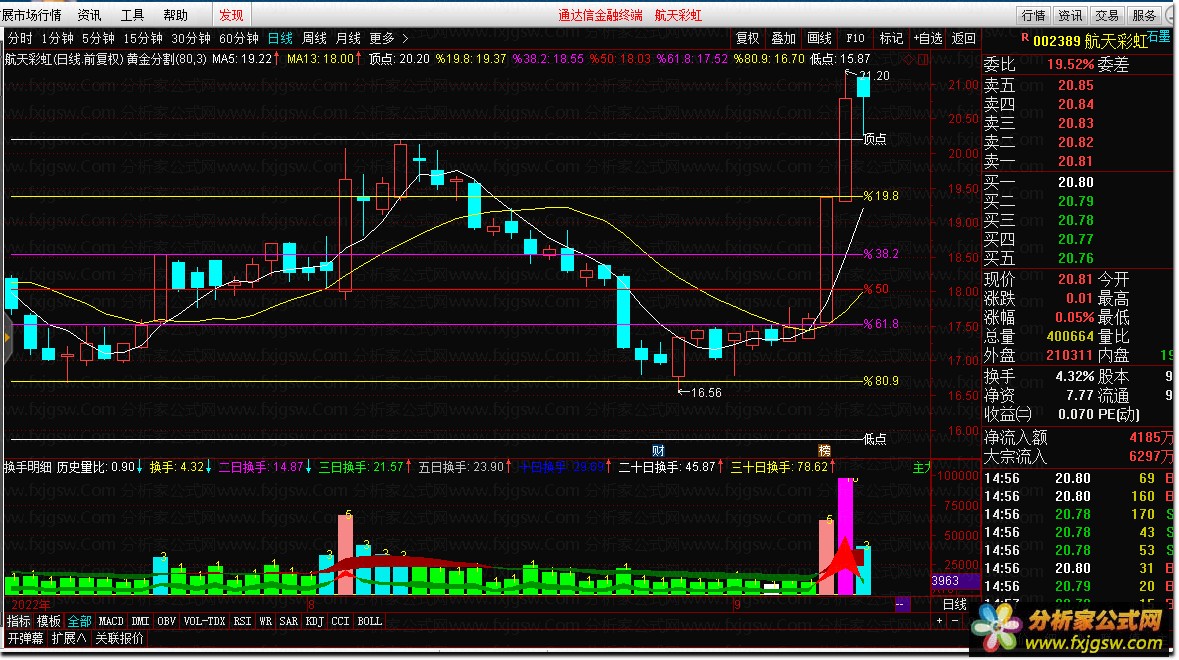
Task: Switch to the 60分钟 chart period
Action: coord(239,38)
